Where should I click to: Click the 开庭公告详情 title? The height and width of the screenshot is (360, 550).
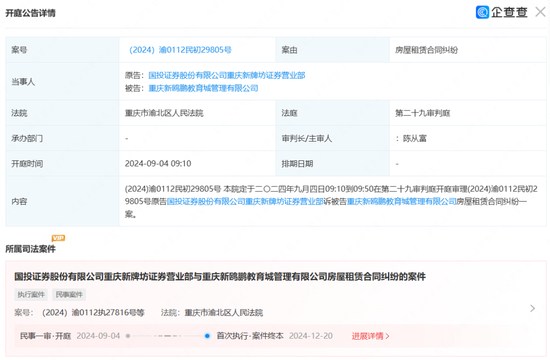pos(31,13)
